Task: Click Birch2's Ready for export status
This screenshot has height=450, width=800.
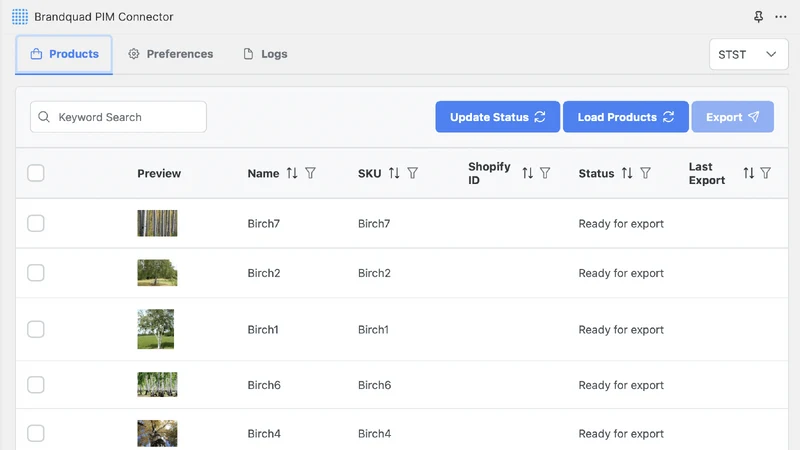Action: [x=621, y=273]
